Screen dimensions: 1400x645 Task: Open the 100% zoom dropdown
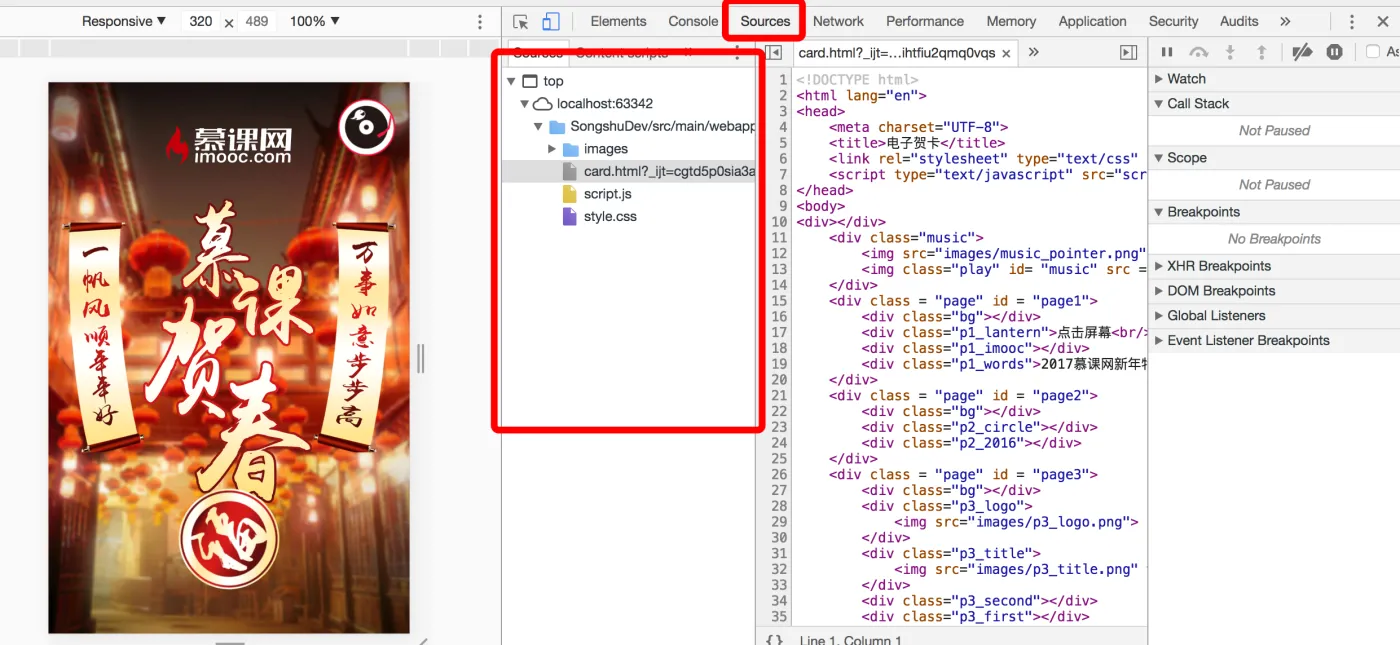click(314, 21)
